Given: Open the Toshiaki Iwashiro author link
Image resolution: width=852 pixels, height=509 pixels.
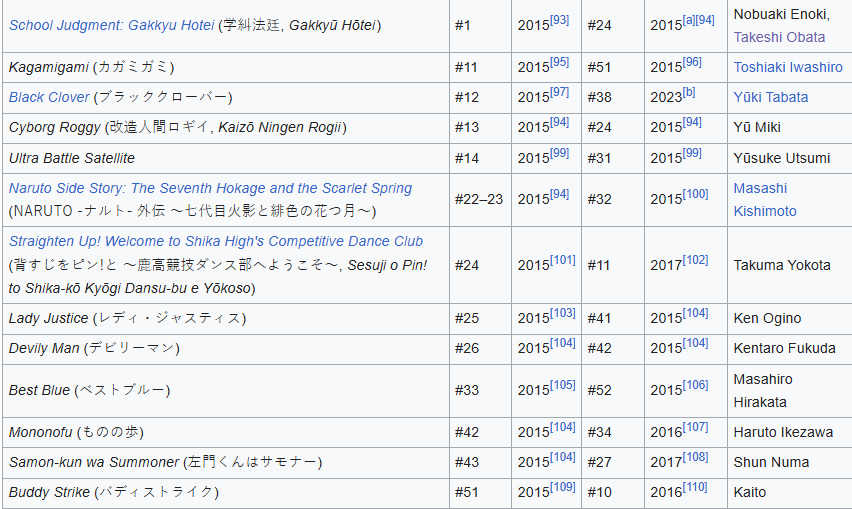Looking at the screenshot, I should pos(787,67).
